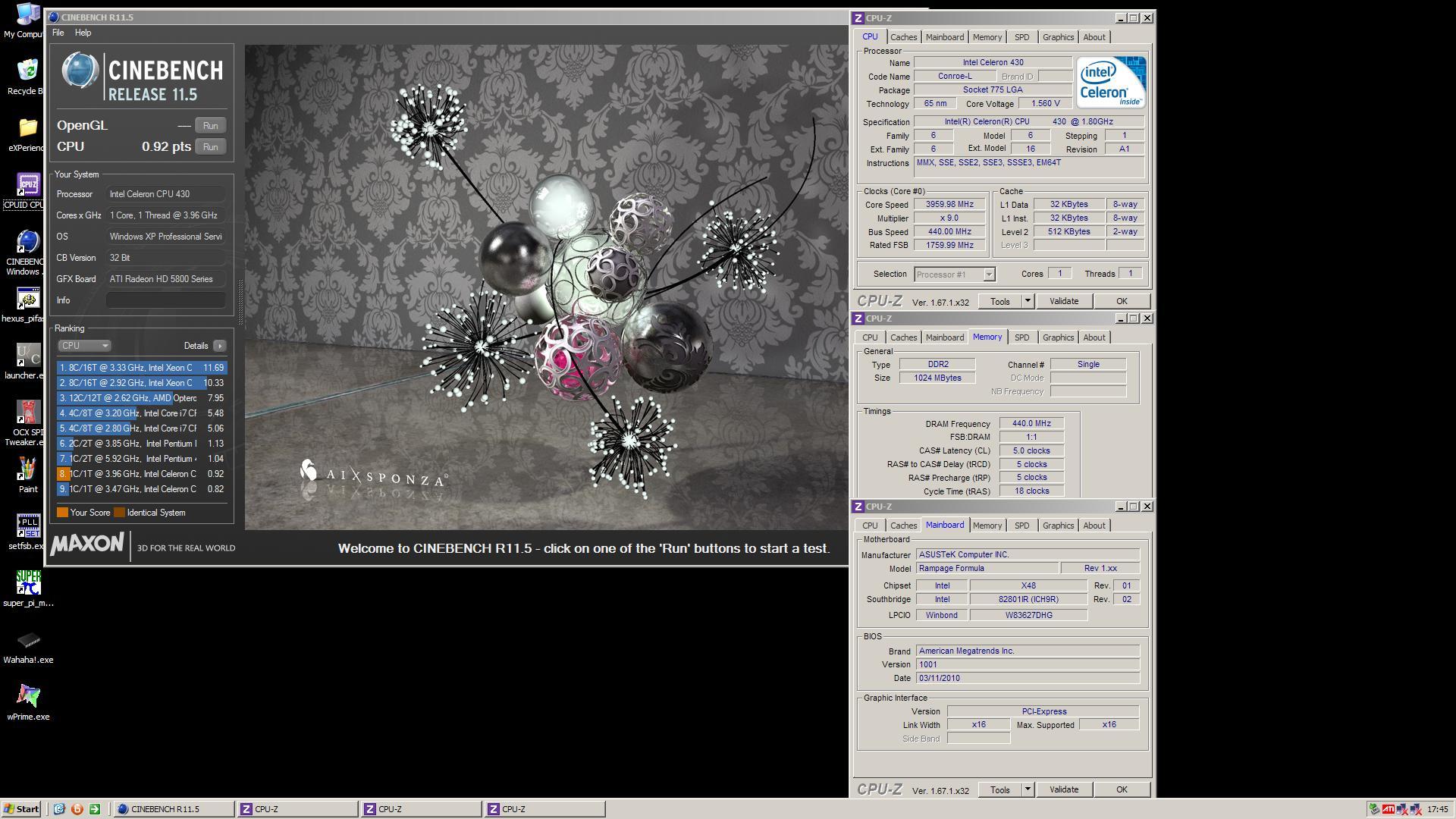
Task: Switch to CINEBENCH R11.5 taskbar button
Action: [x=173, y=809]
